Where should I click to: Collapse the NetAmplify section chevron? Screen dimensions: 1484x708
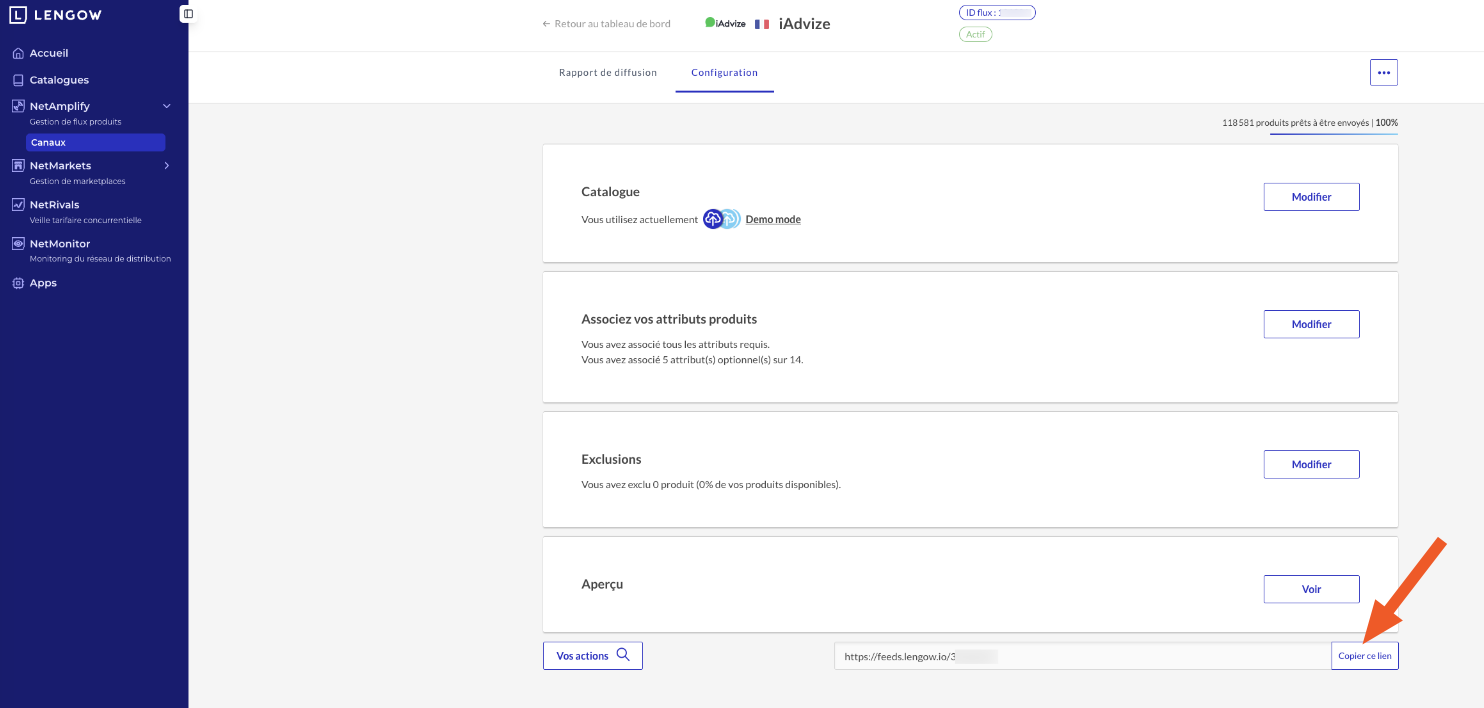(x=167, y=106)
